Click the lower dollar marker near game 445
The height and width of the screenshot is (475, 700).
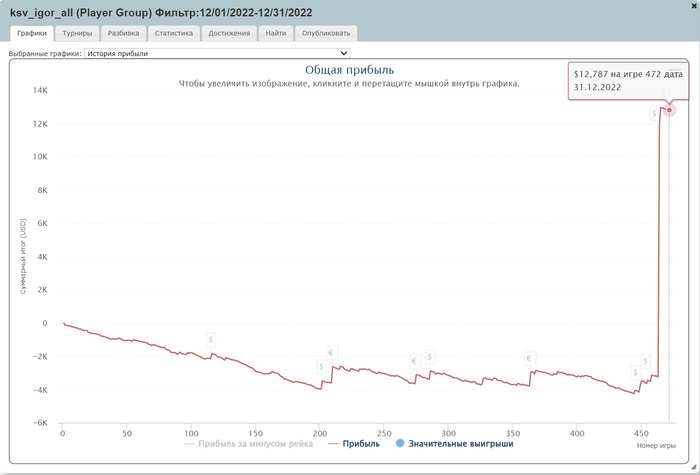[x=636, y=372]
